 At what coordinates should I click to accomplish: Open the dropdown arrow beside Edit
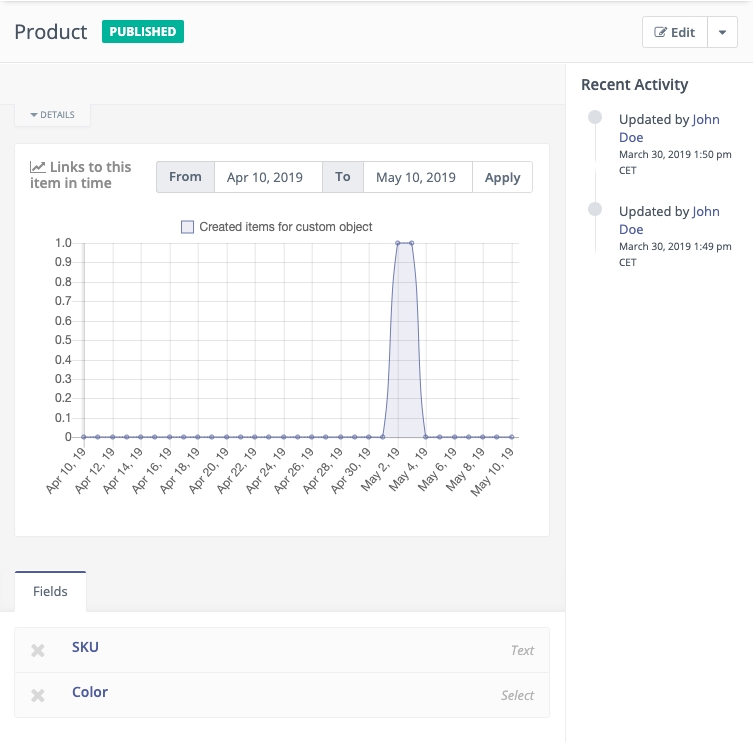(x=722, y=32)
